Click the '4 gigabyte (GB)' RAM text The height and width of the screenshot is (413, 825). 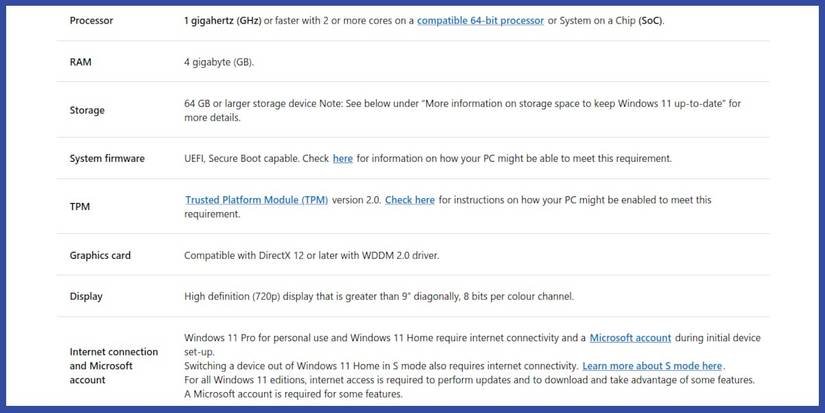pos(219,62)
